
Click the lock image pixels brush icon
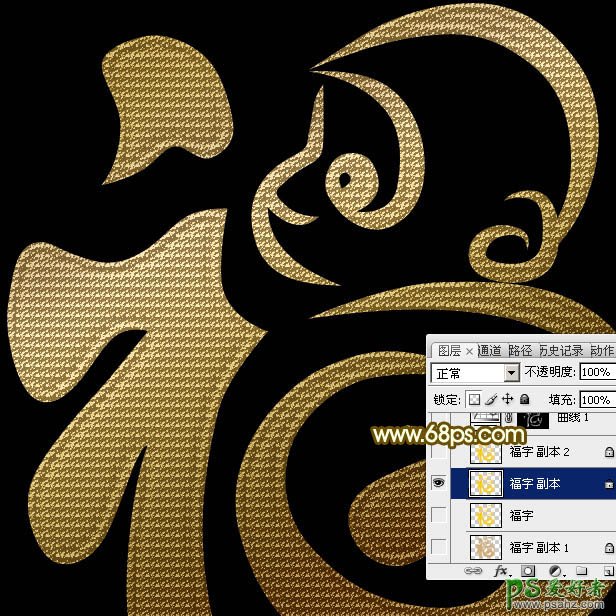(490, 400)
